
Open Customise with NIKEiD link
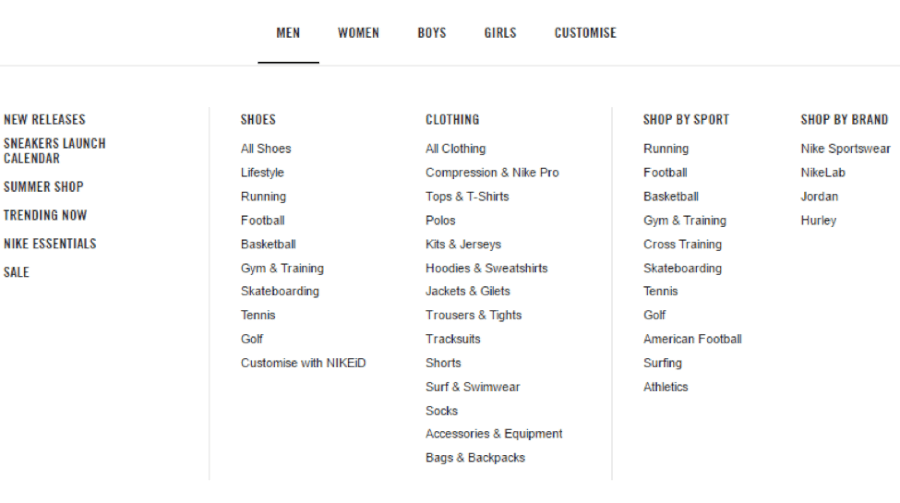pyautogui.click(x=303, y=363)
